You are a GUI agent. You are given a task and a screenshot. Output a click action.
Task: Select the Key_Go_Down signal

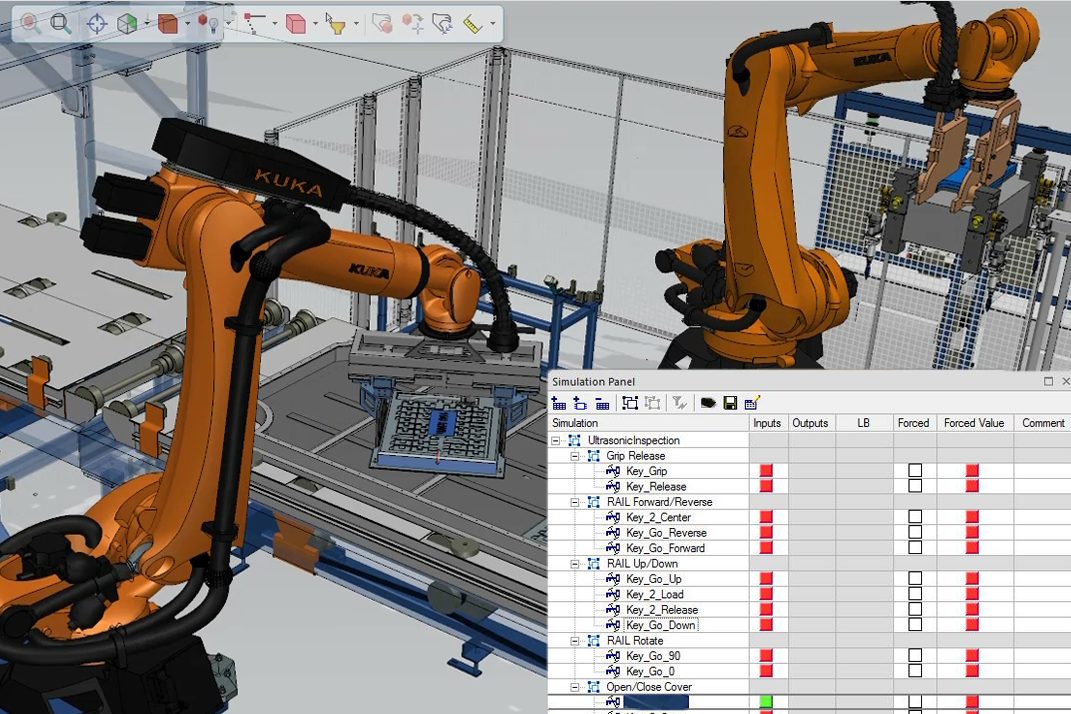click(x=660, y=625)
